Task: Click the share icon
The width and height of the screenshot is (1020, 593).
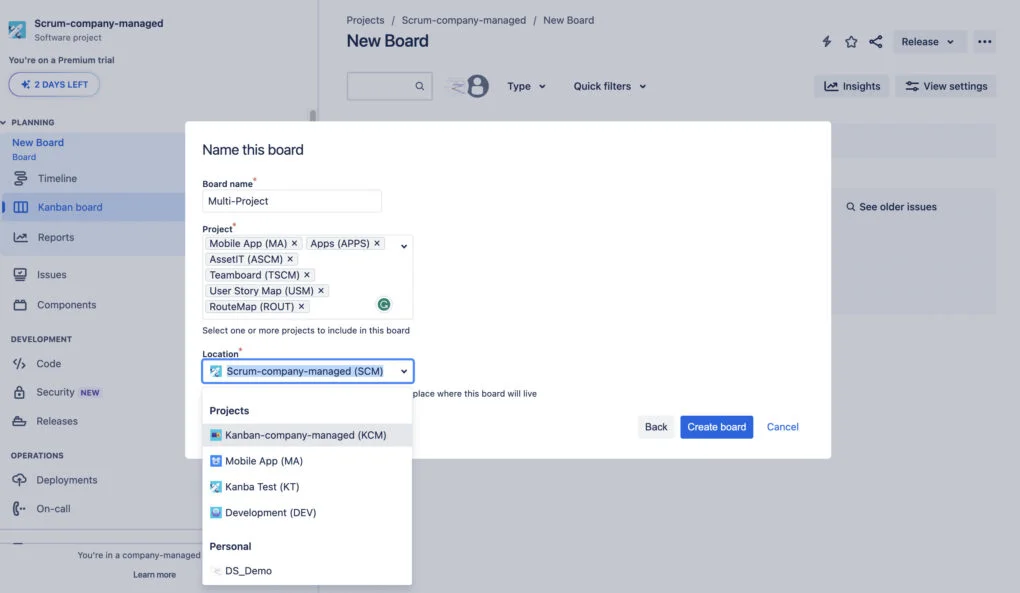Action: click(876, 42)
